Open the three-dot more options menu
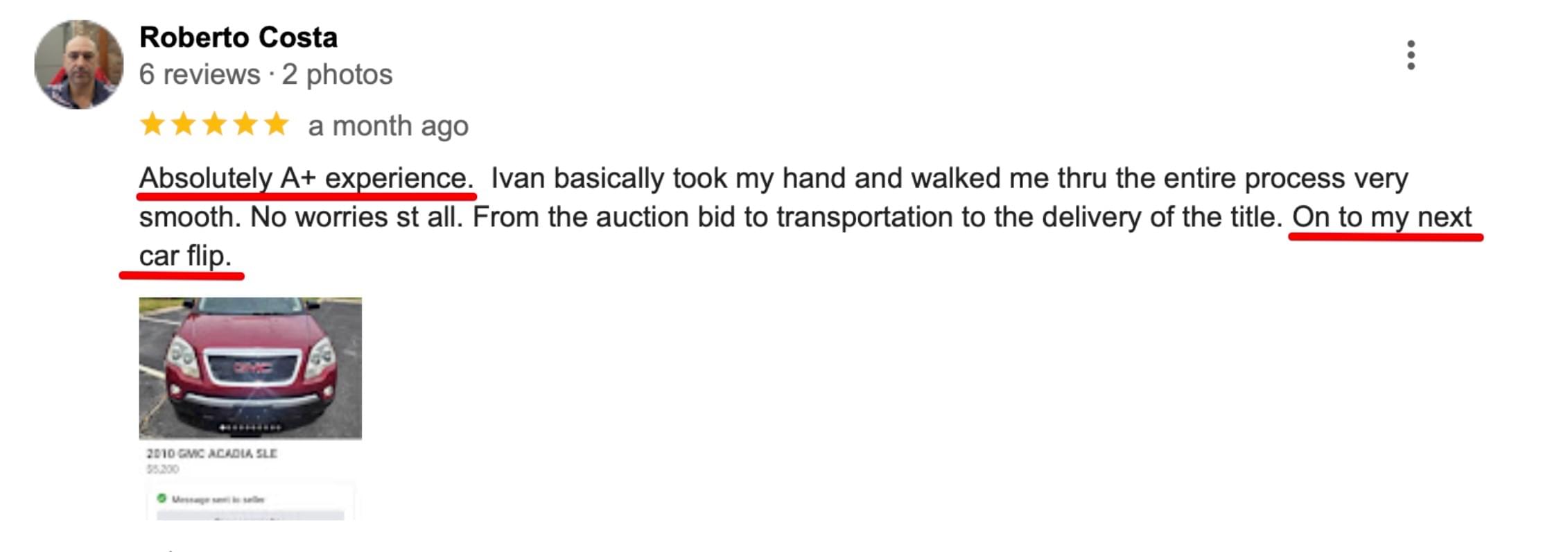The image size is (1568, 552). pyautogui.click(x=1411, y=55)
